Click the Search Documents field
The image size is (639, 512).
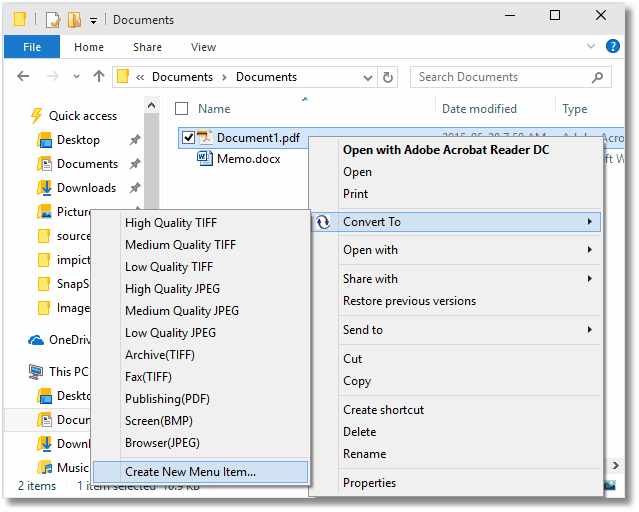(511, 77)
